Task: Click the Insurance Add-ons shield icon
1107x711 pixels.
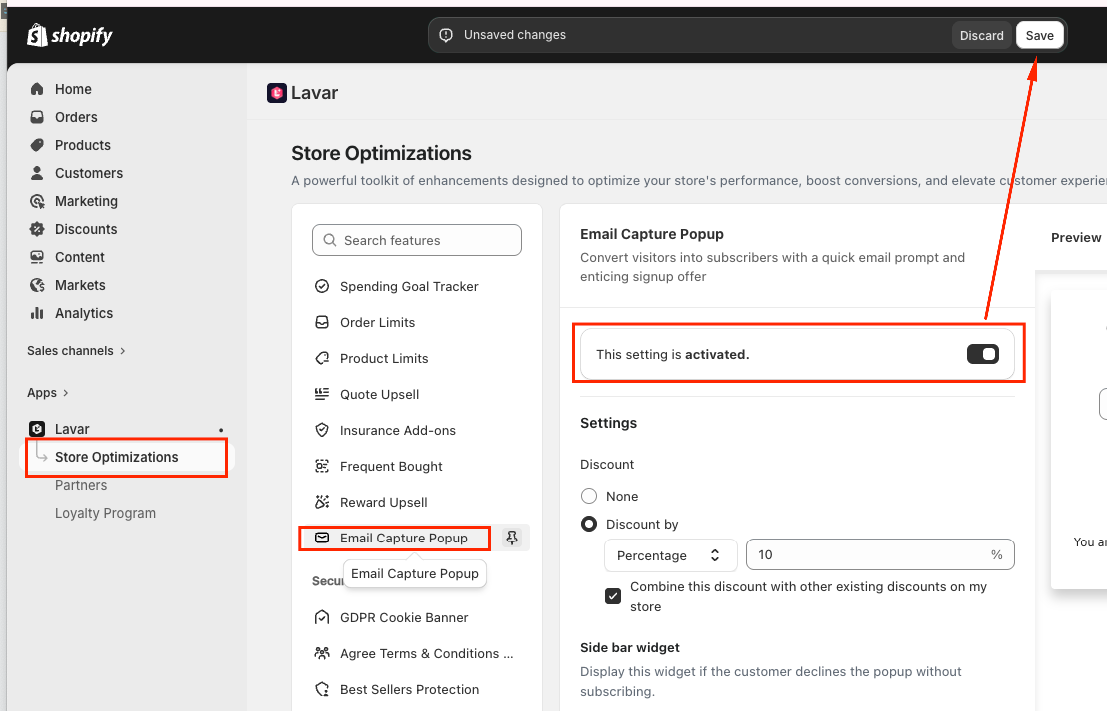Action: click(322, 430)
